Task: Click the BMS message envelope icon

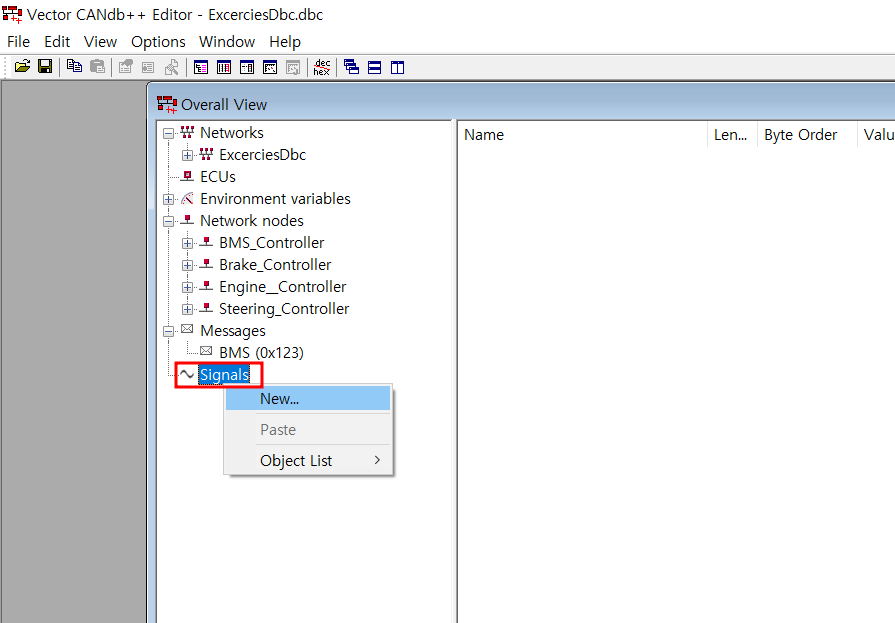Action: (x=206, y=351)
